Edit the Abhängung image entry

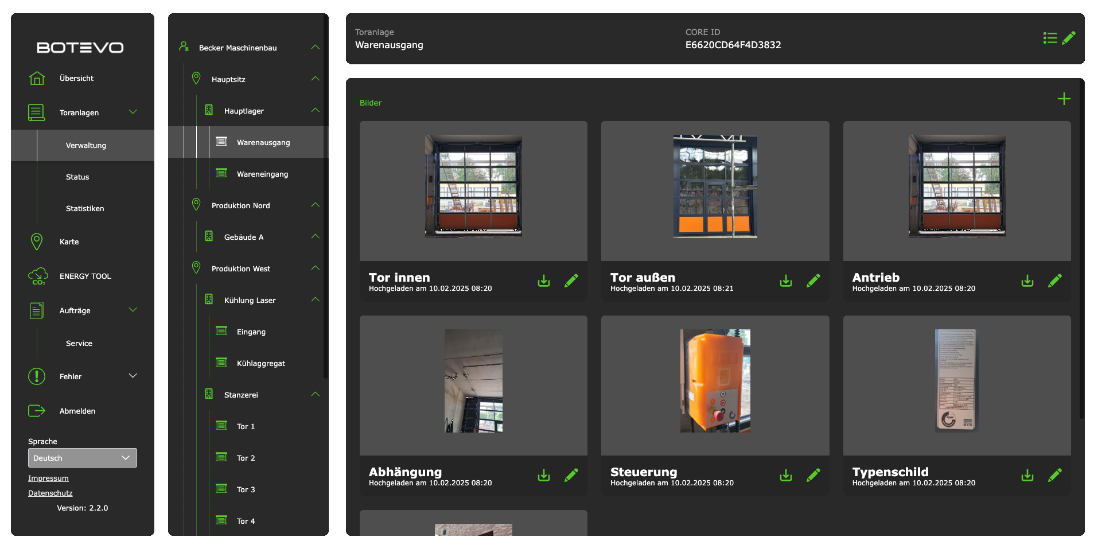571,475
